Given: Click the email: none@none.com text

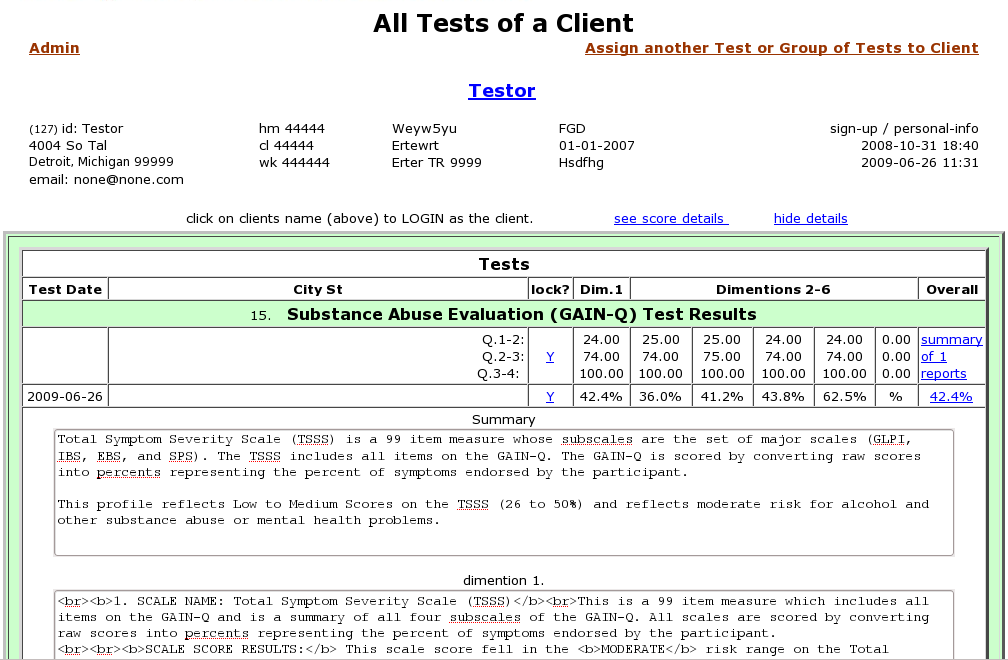Looking at the screenshot, I should tap(106, 180).
